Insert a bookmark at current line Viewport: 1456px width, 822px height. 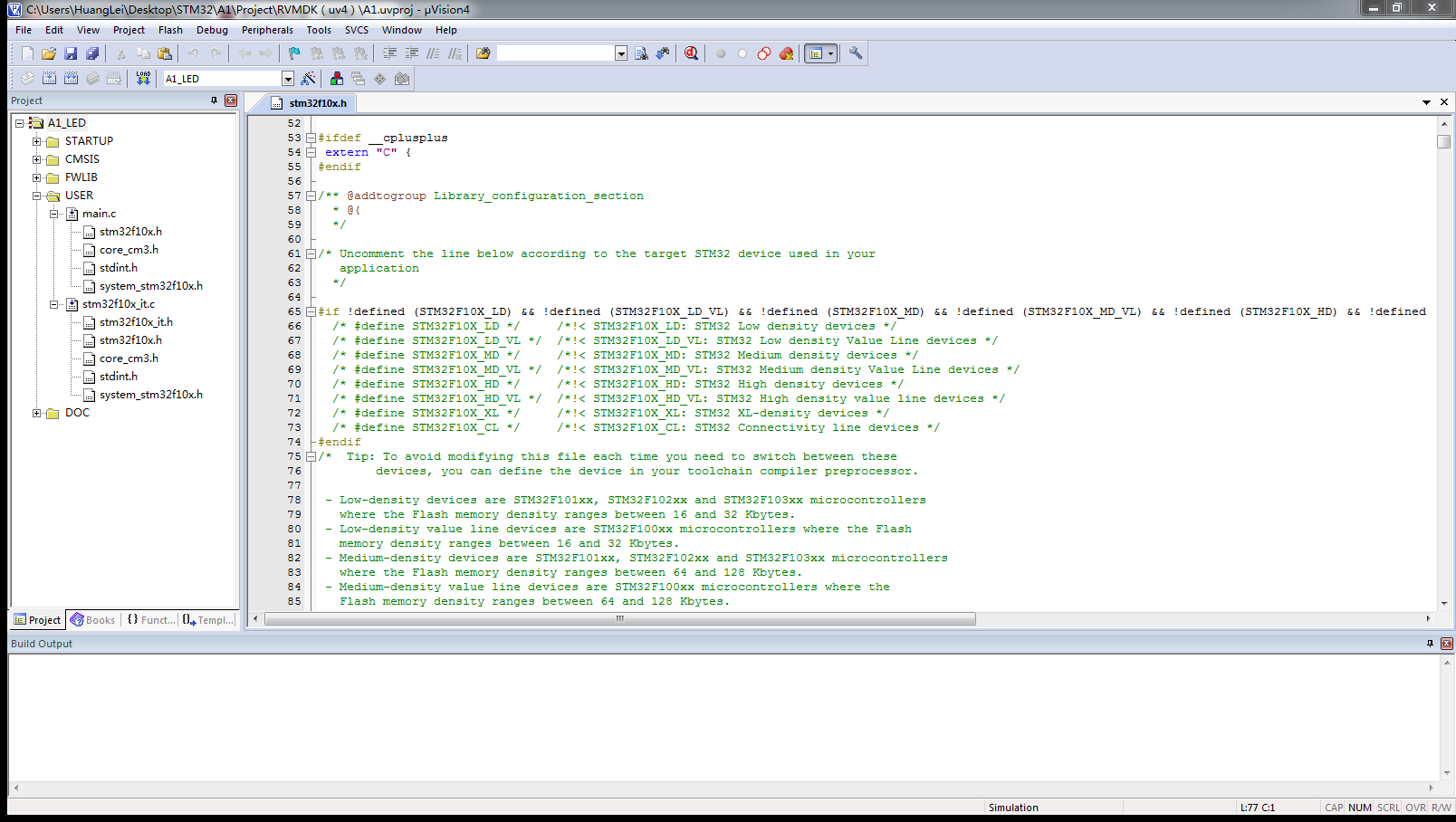pos(292,53)
